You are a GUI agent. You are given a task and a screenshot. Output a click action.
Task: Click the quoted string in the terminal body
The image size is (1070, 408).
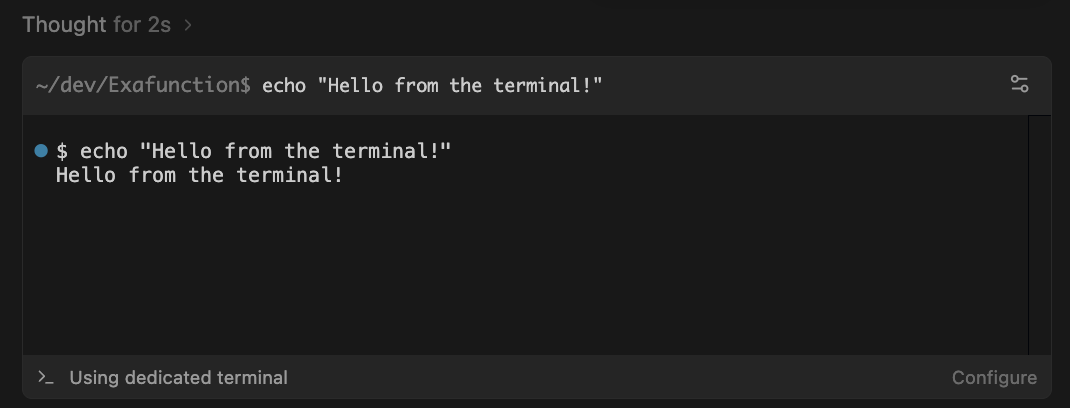click(x=296, y=151)
